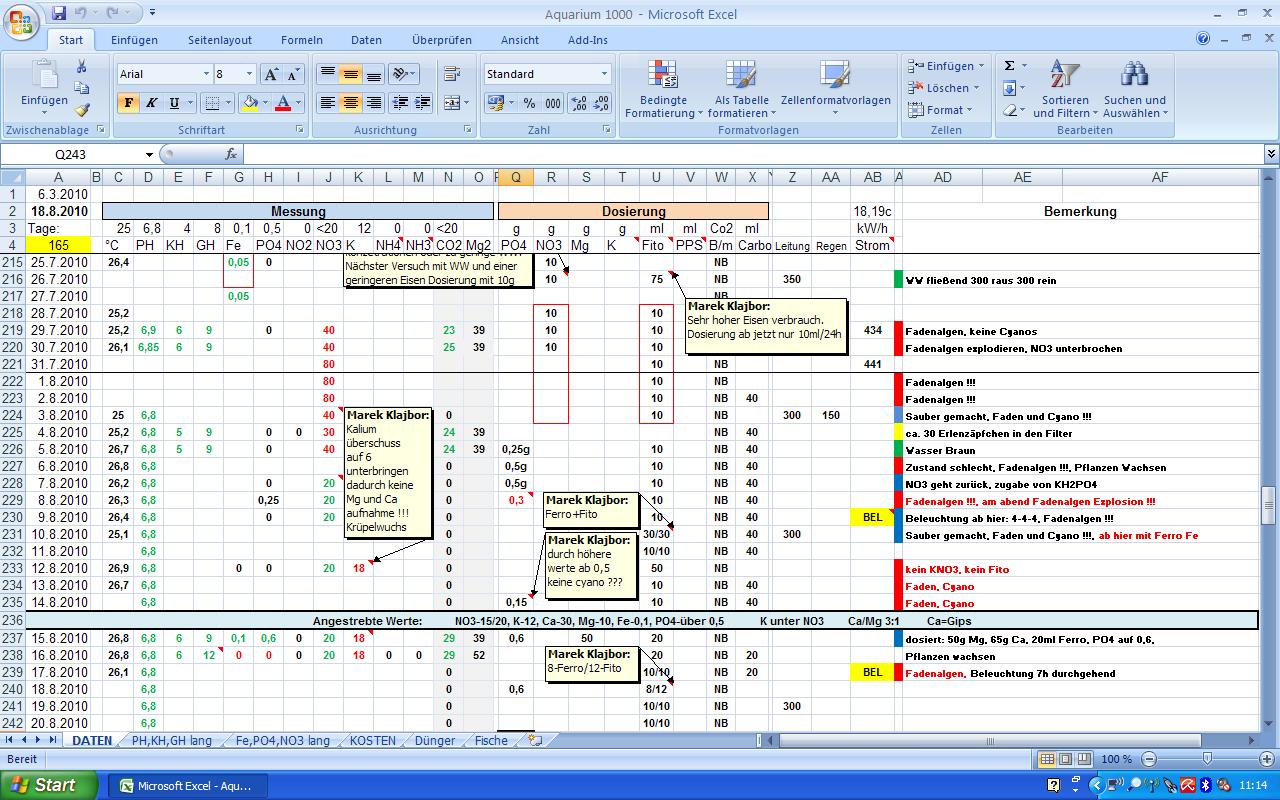Click the Einfügen paste icon

[x=44, y=75]
